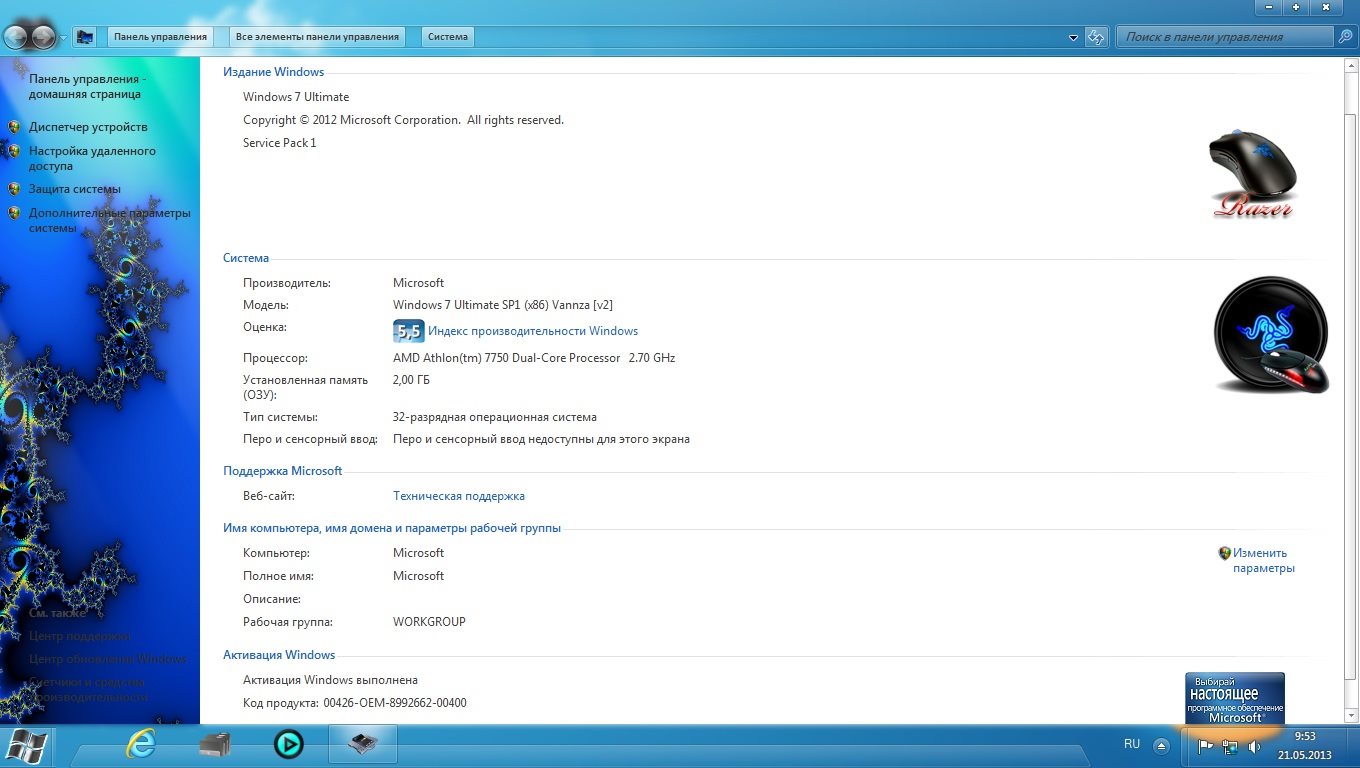The width and height of the screenshot is (1360, 768).
Task: Click shield icon next to 'Изменить параметры'
Action: (1225, 553)
